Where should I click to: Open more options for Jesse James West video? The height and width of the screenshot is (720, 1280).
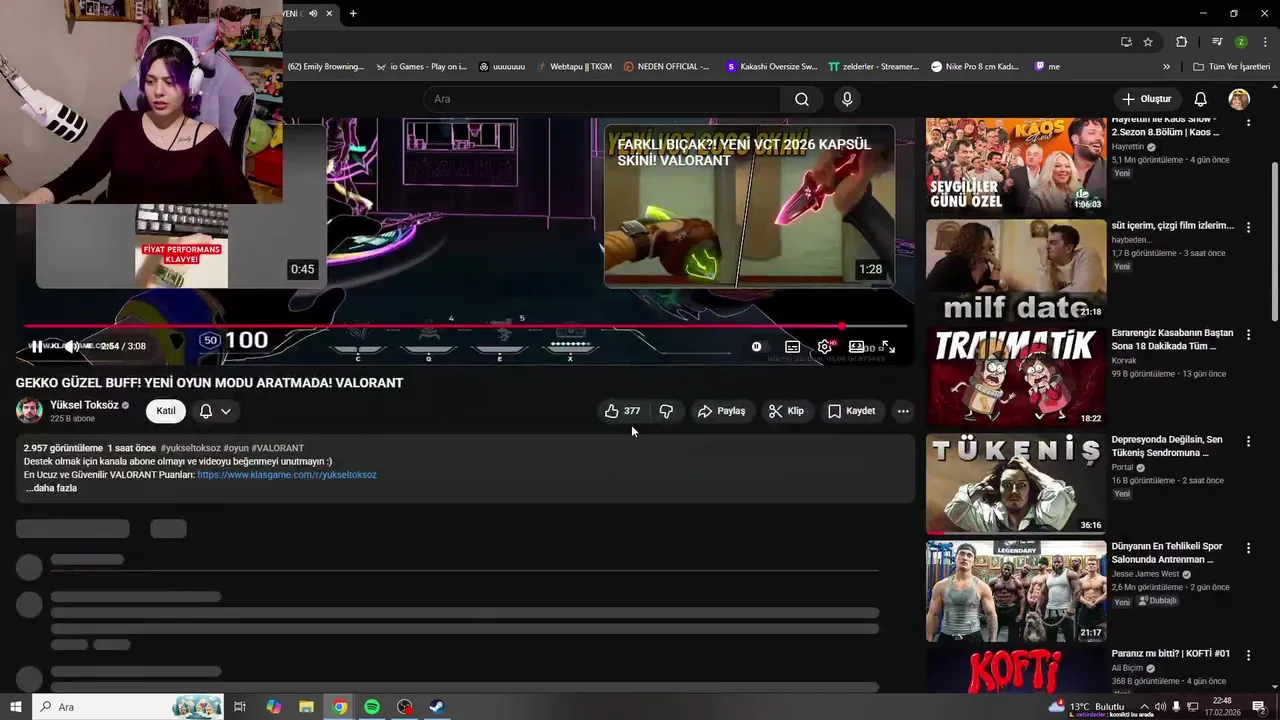[1248, 548]
